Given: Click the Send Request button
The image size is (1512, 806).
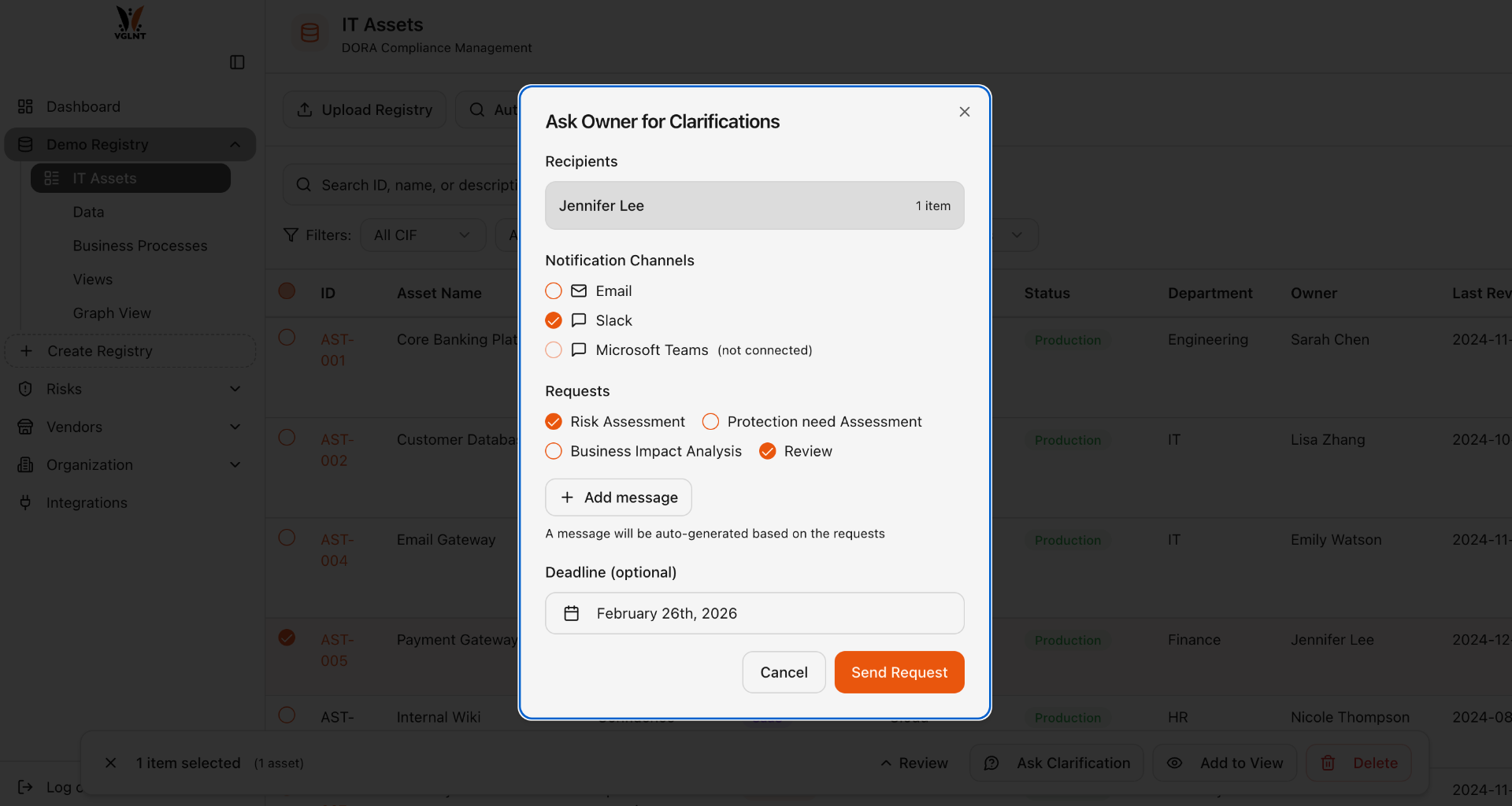Looking at the screenshot, I should [x=899, y=672].
